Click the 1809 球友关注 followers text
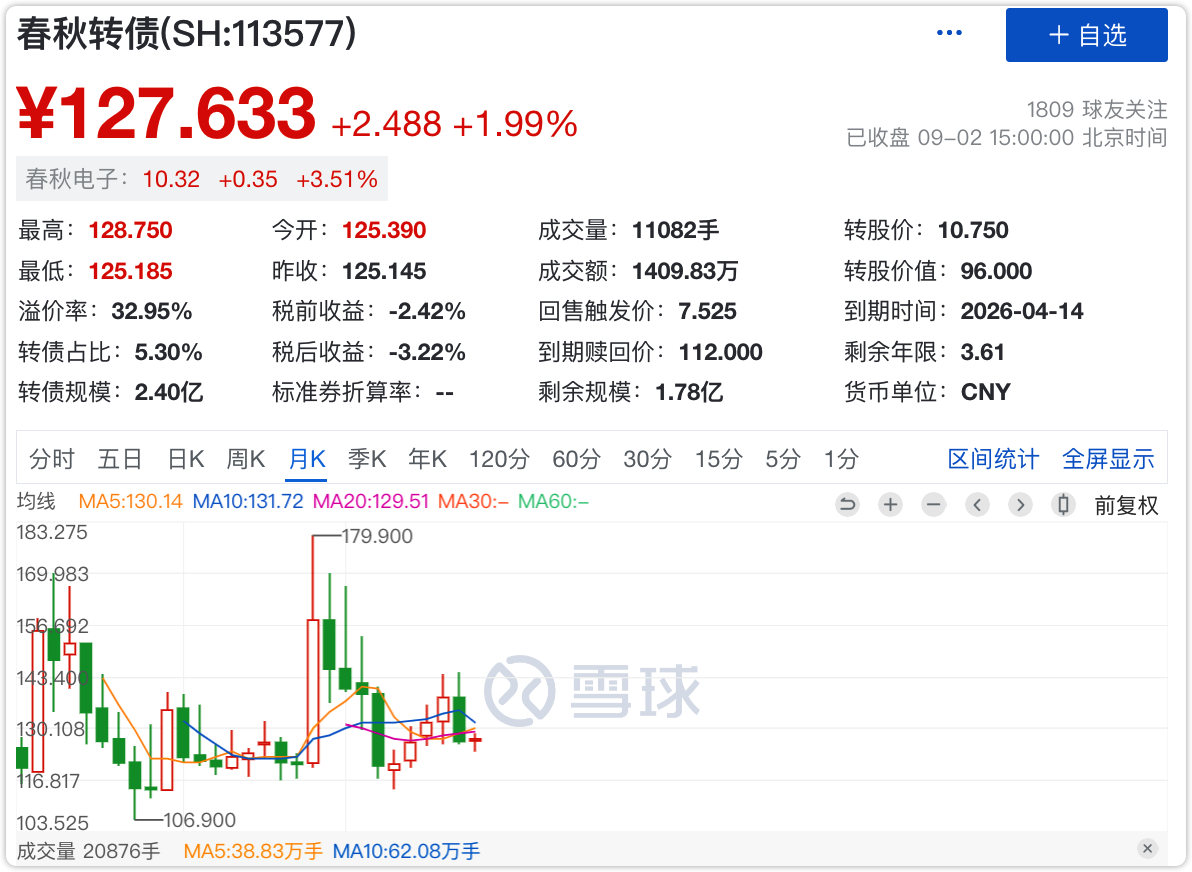 (x=1097, y=109)
